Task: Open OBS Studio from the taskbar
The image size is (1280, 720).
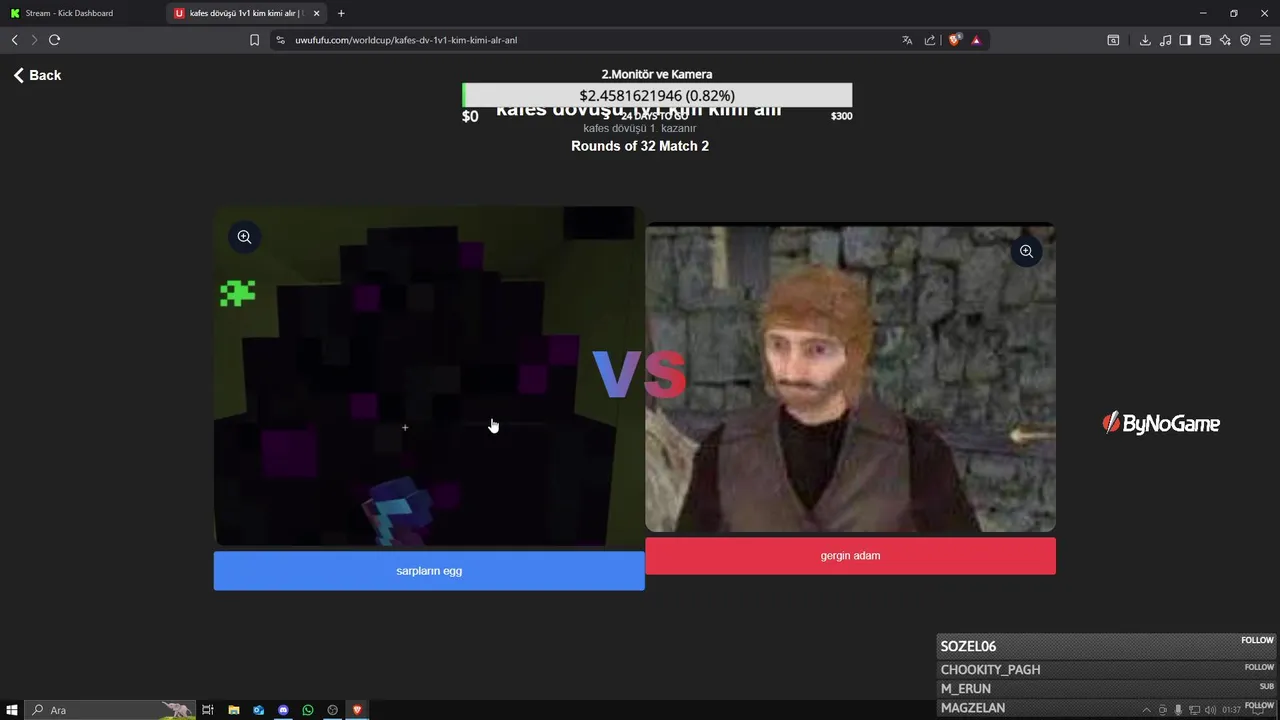Action: [333, 710]
